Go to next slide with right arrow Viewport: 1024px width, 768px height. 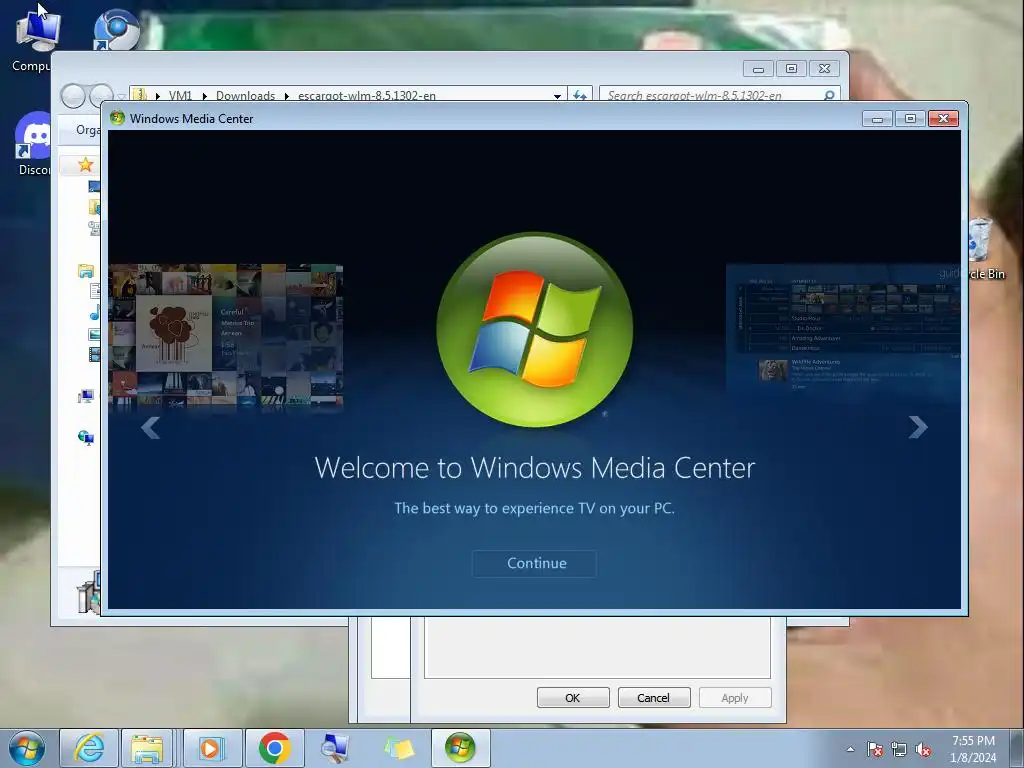918,427
